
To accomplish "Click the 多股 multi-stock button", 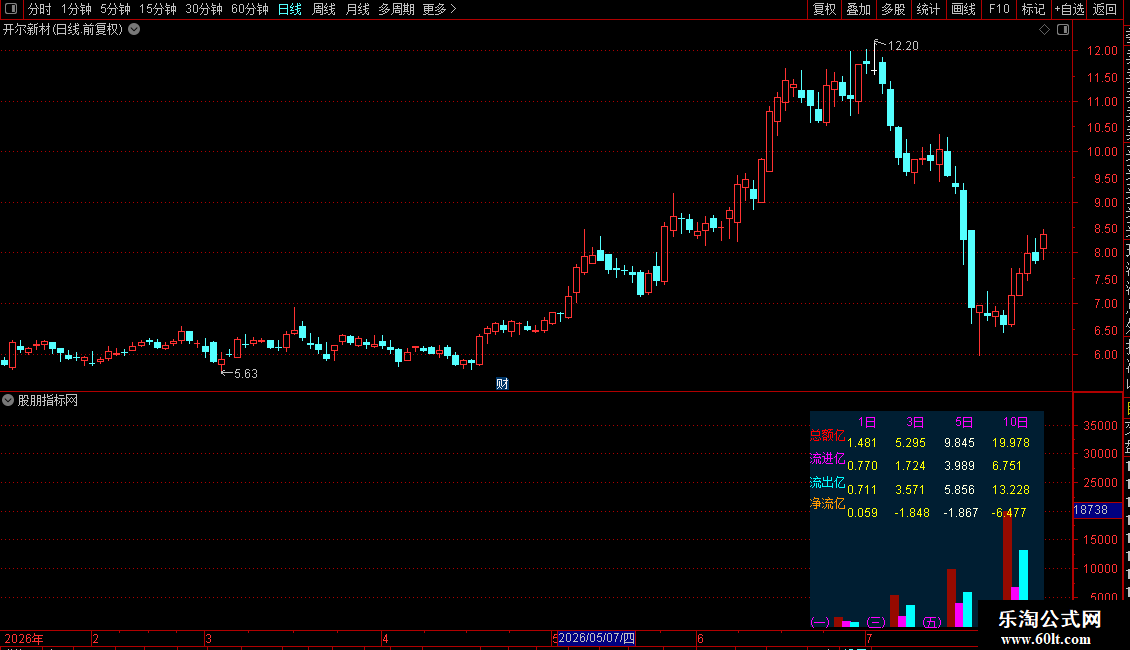I will [893, 9].
